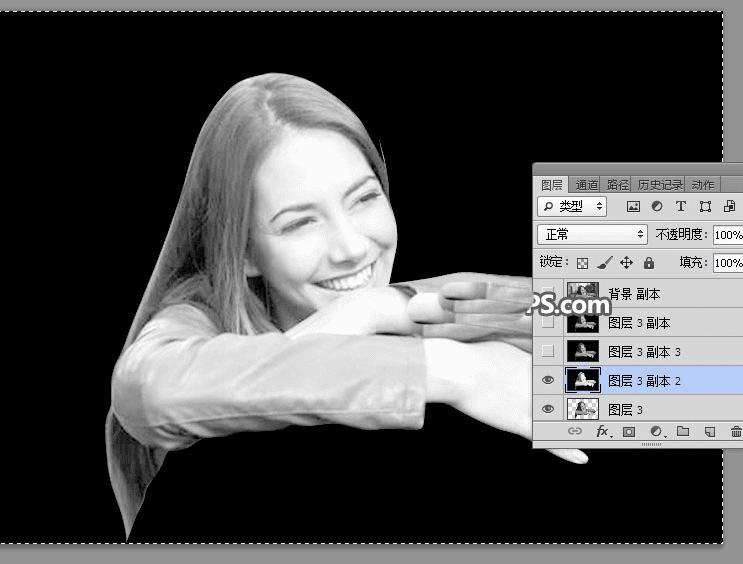The width and height of the screenshot is (743, 564).
Task: Select 图层 3 副本 3 layer thumbnail
Action: click(583, 352)
